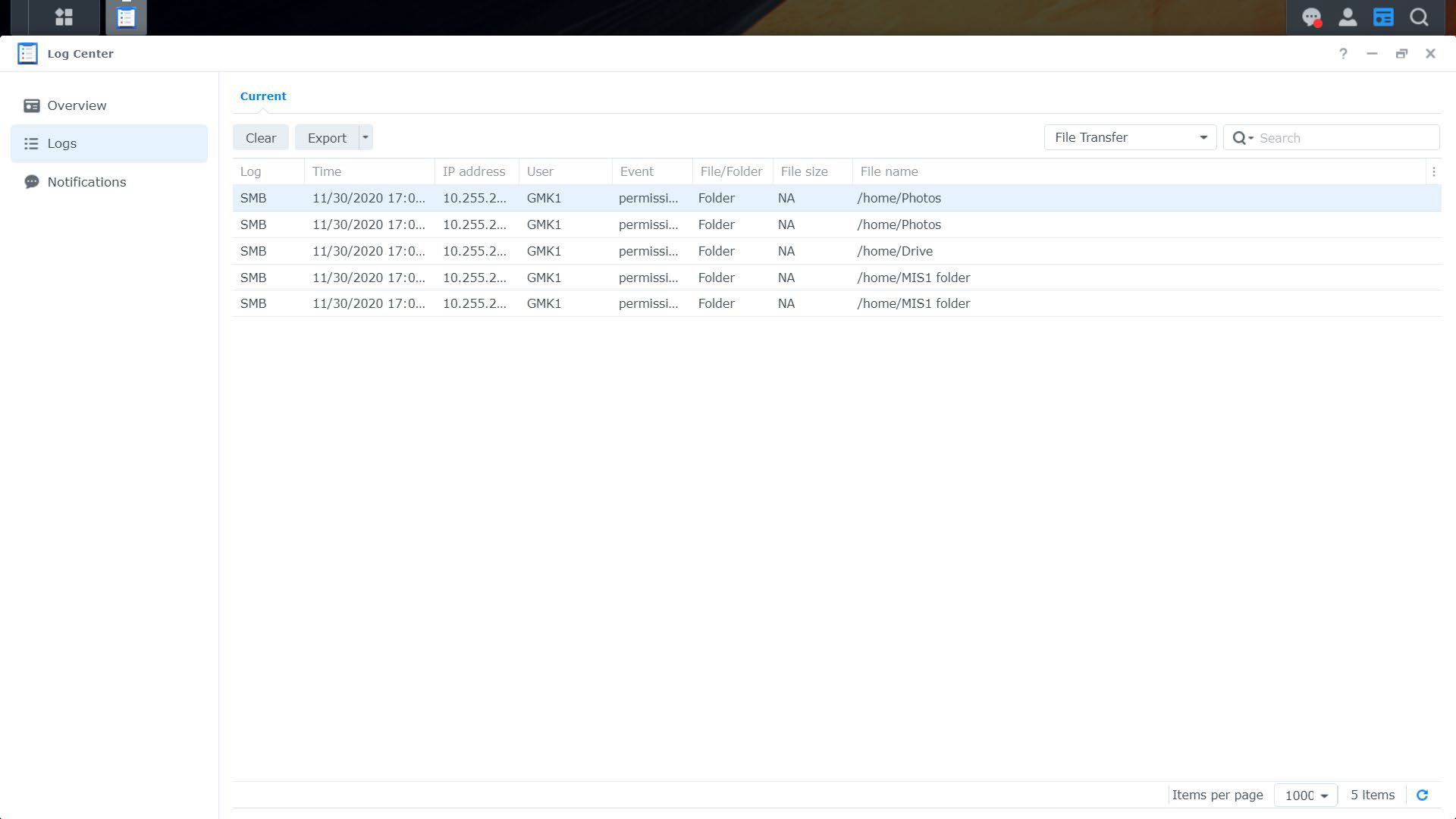Open the Main Menu grid icon
This screenshot has width=1456, height=819.
click(64, 17)
